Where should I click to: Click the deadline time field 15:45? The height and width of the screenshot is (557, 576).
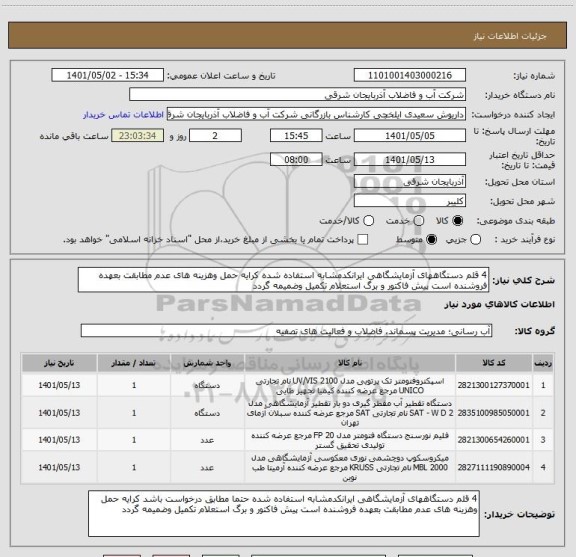click(296, 136)
